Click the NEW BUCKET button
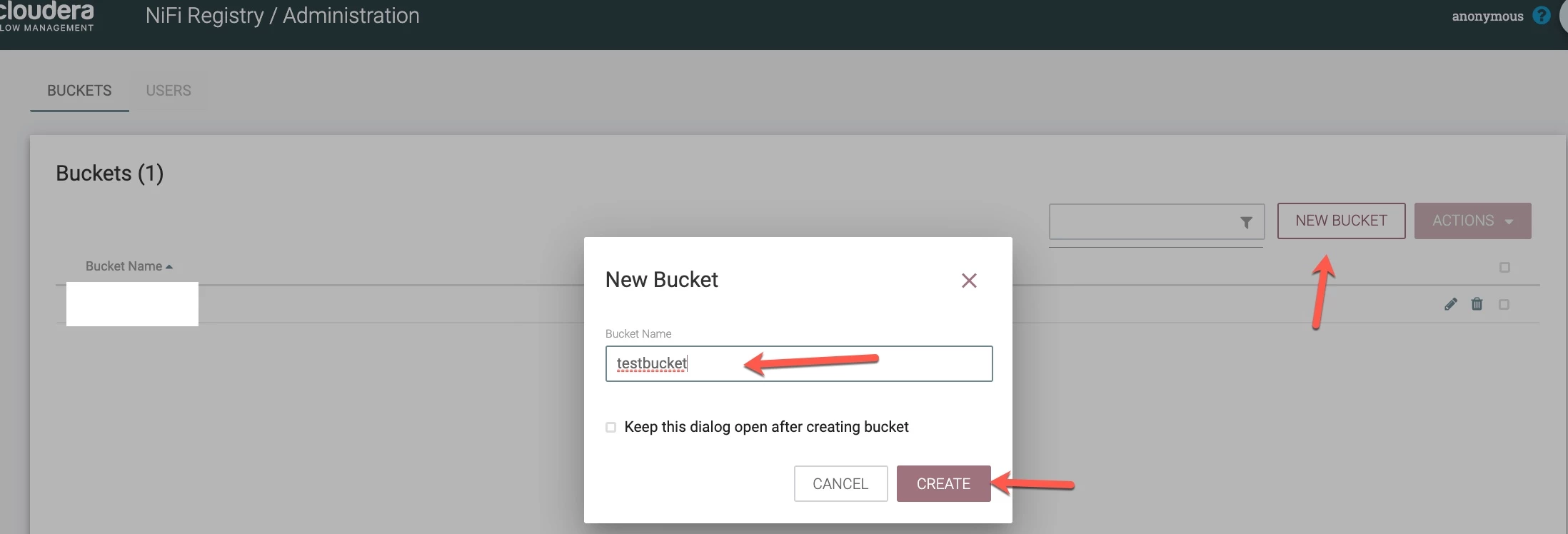Viewport: 1568px width, 534px height. click(x=1341, y=221)
